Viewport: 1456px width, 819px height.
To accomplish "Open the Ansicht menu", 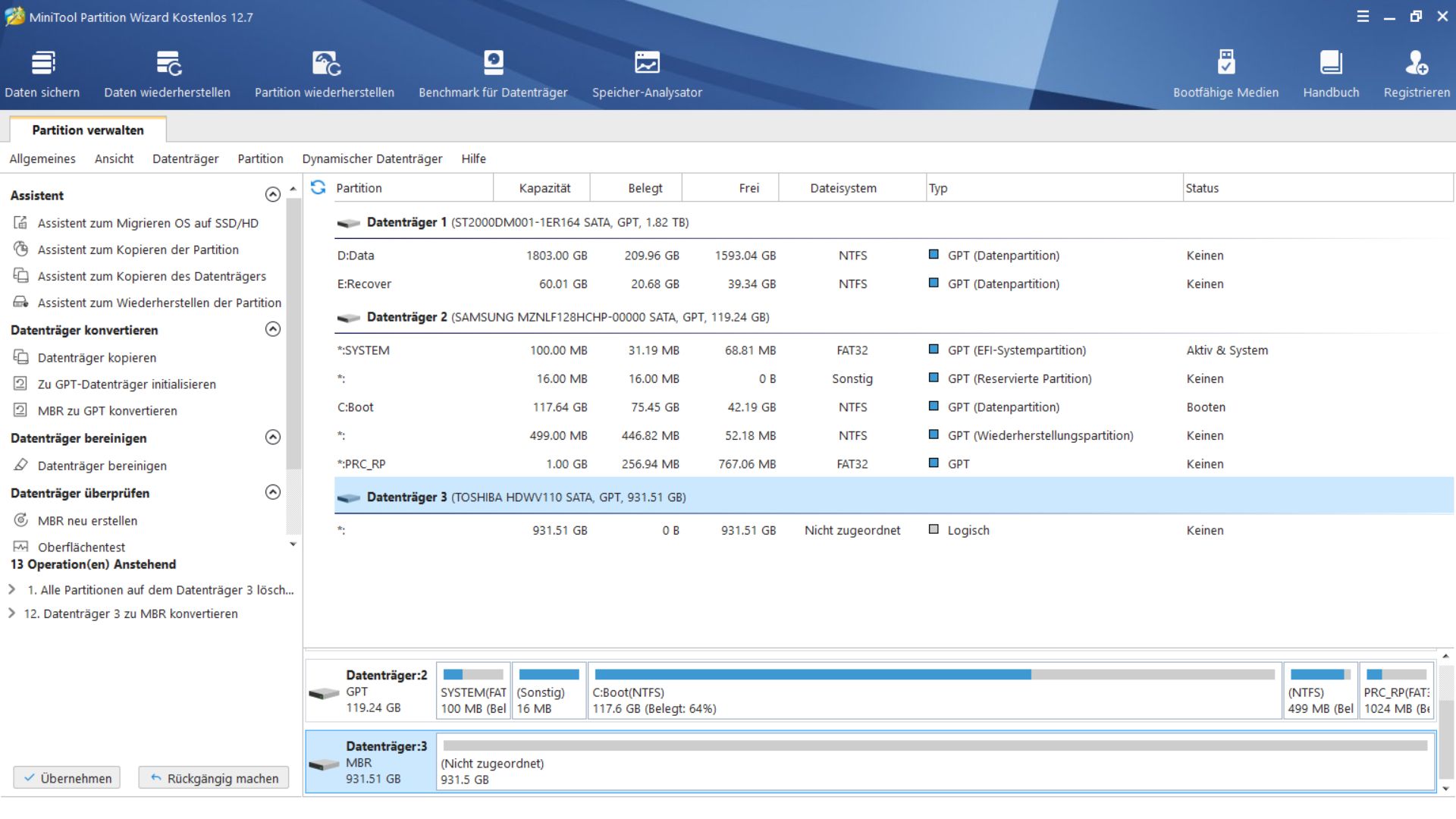I will click(114, 158).
